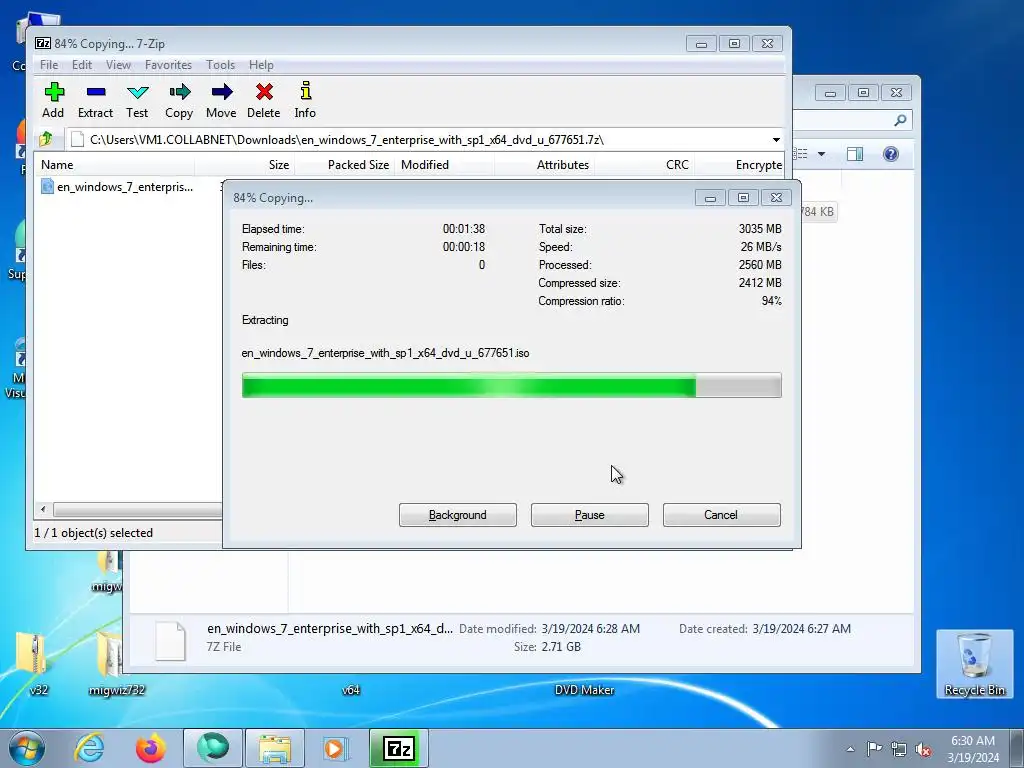Click the Explorer help question mark icon
Image resolution: width=1024 pixels, height=768 pixels.
[891, 154]
